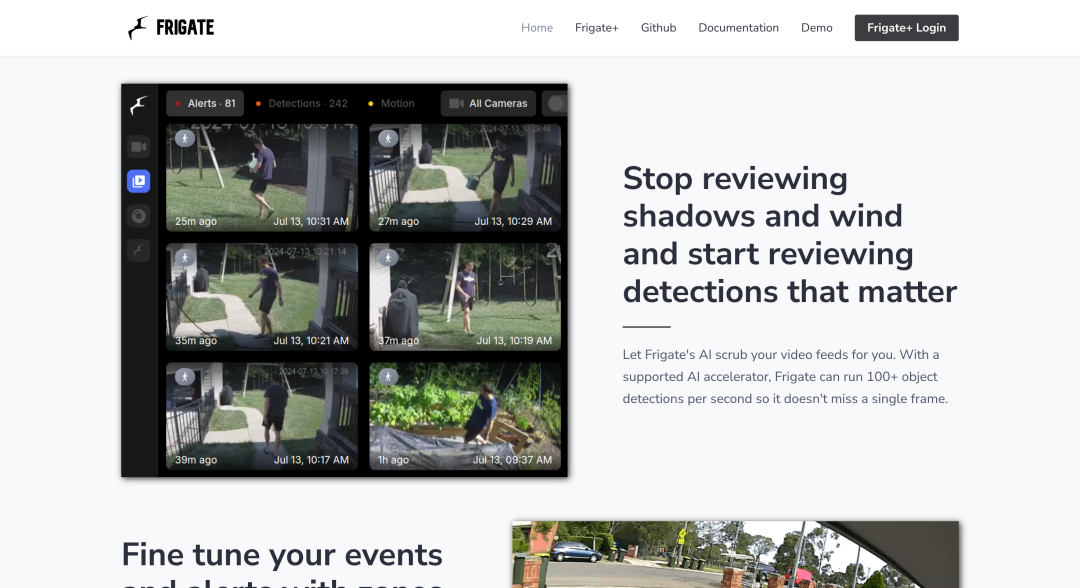Viewport: 1080px width, 588px height.
Task: Click the orange dot beside Detections
Action: tap(258, 104)
